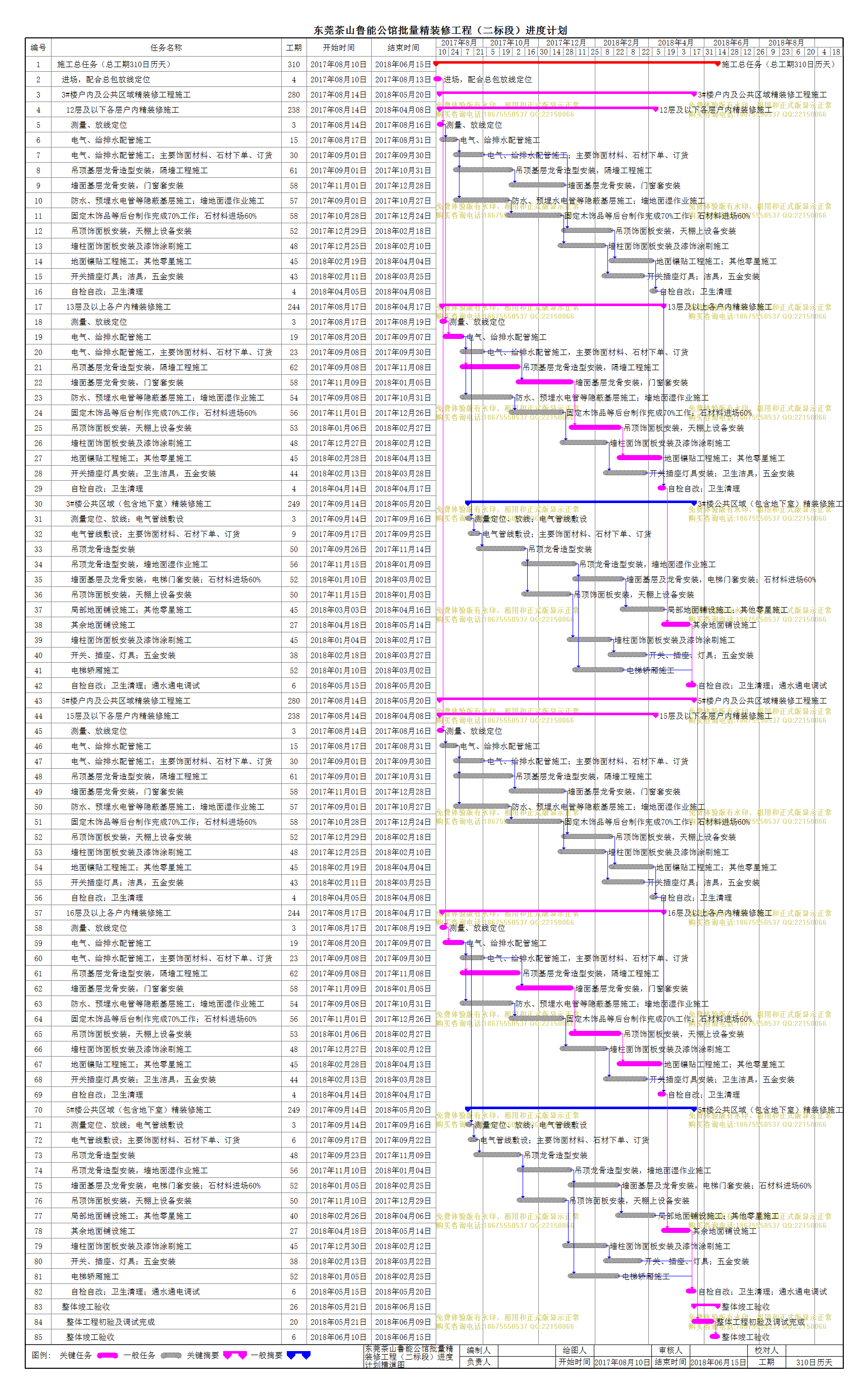Click the blue summary bar of row 70
This screenshot has width=868, height=1393.
pos(580,1108)
